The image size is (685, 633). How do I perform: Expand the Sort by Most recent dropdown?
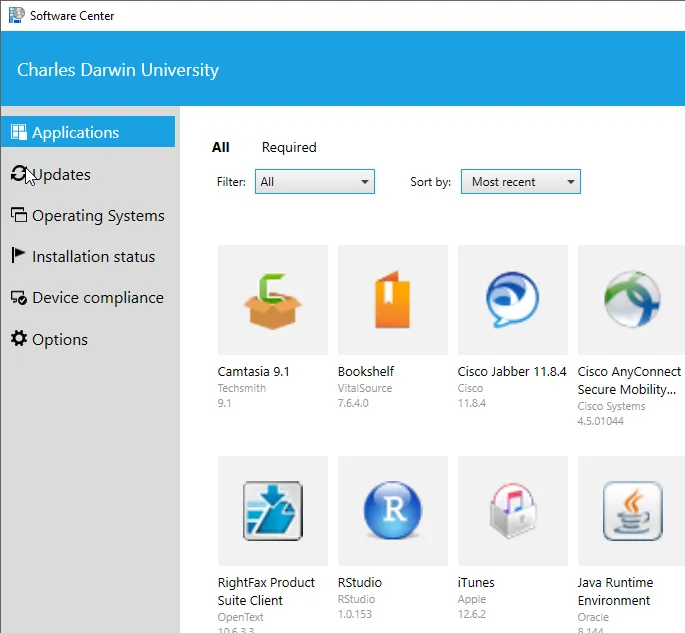(520, 182)
